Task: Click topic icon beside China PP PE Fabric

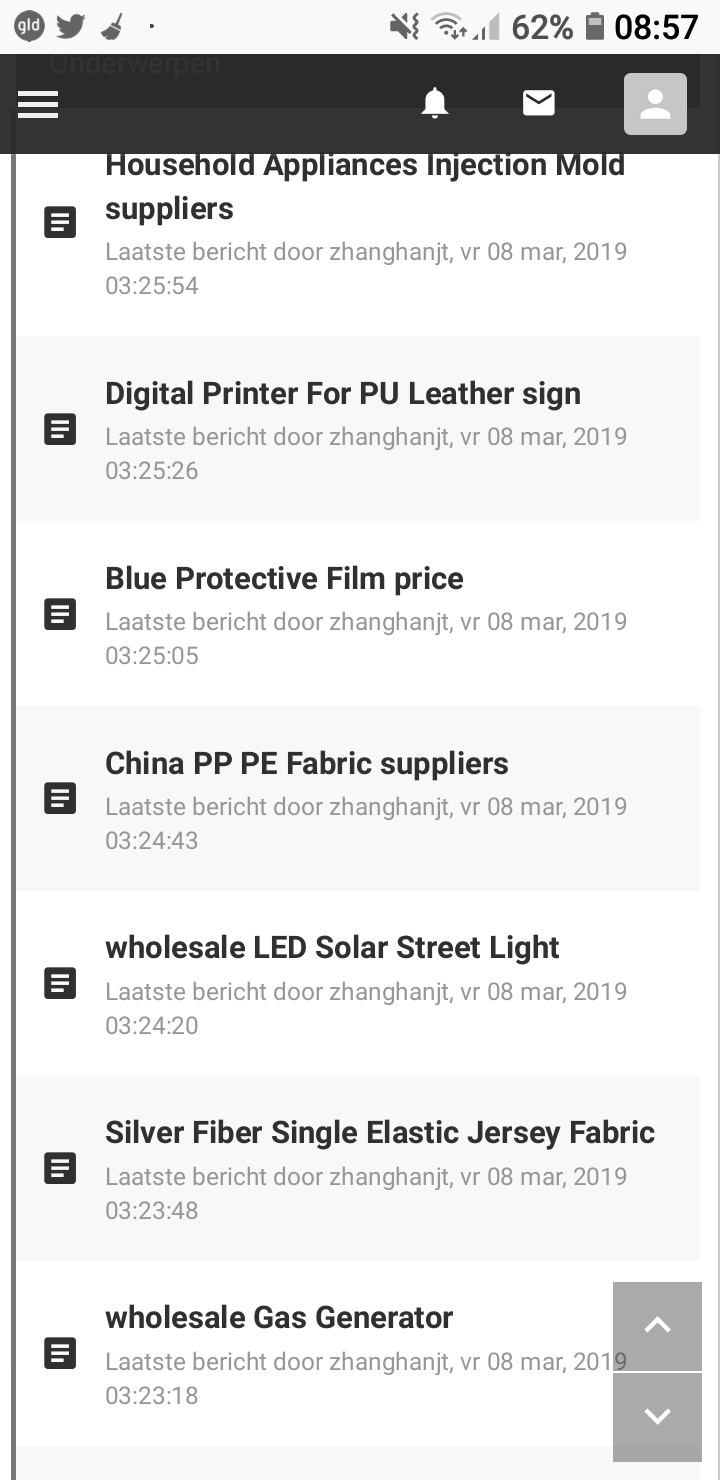Action: tap(60, 799)
